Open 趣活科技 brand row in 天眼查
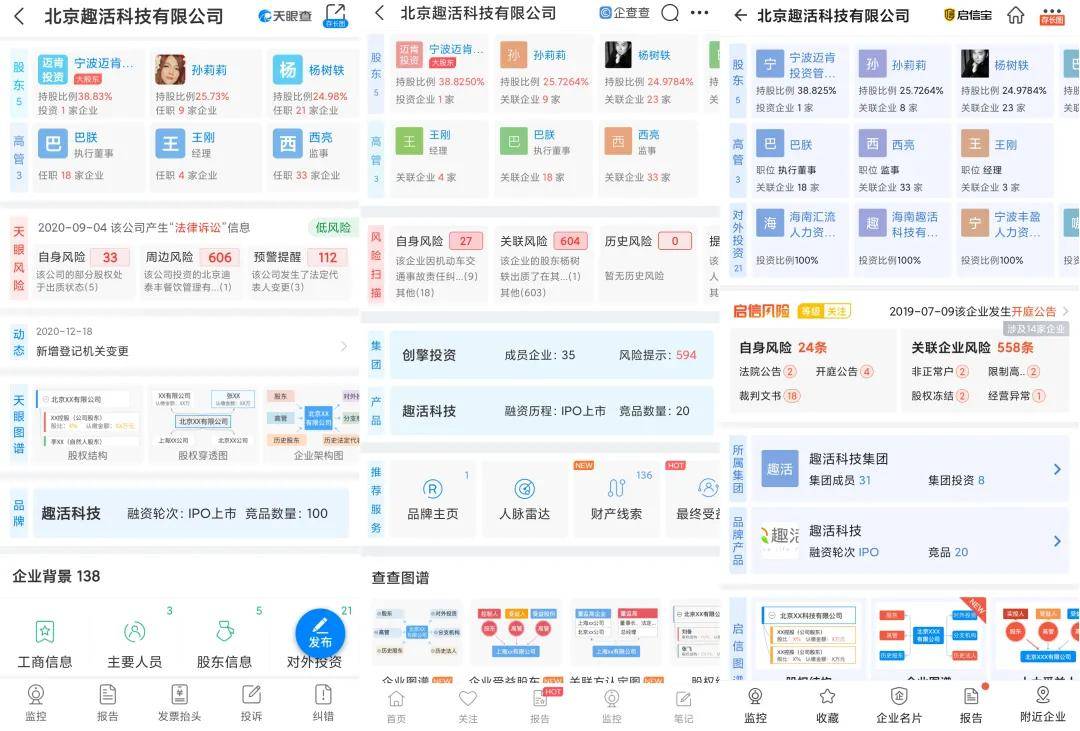This screenshot has width=1080, height=731. coord(191,513)
